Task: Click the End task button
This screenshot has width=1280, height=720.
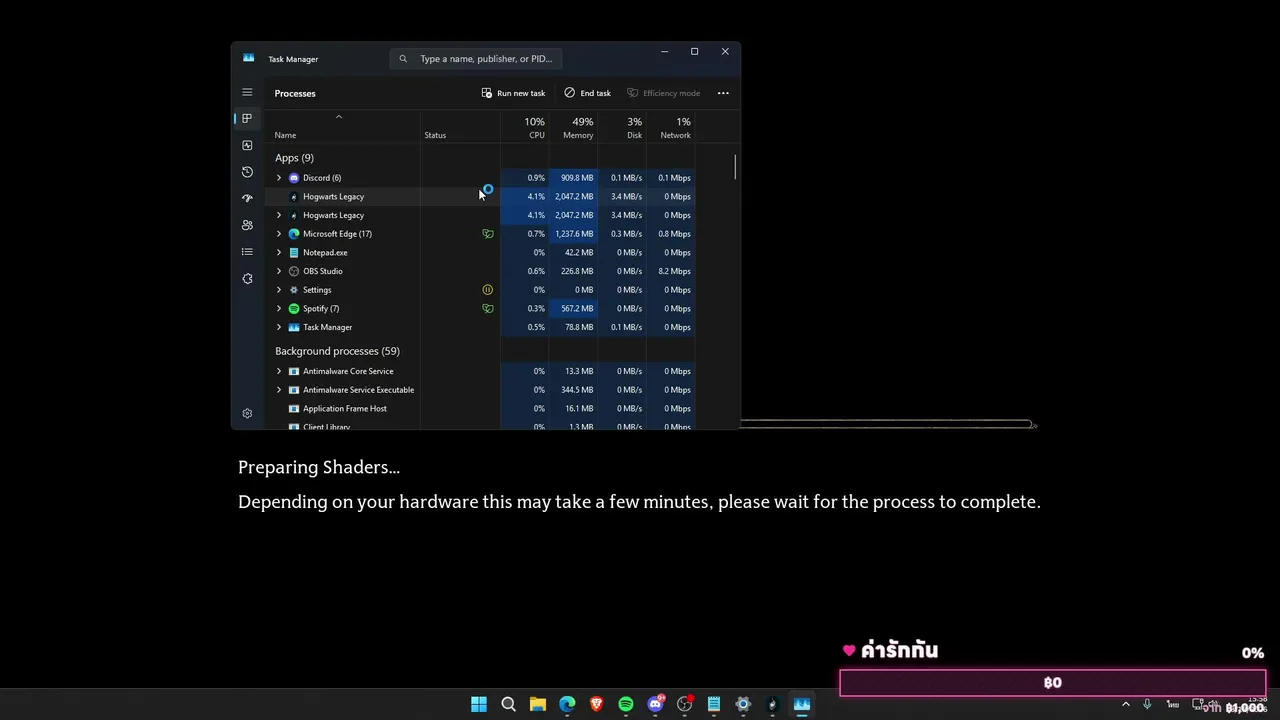Action: (x=587, y=93)
